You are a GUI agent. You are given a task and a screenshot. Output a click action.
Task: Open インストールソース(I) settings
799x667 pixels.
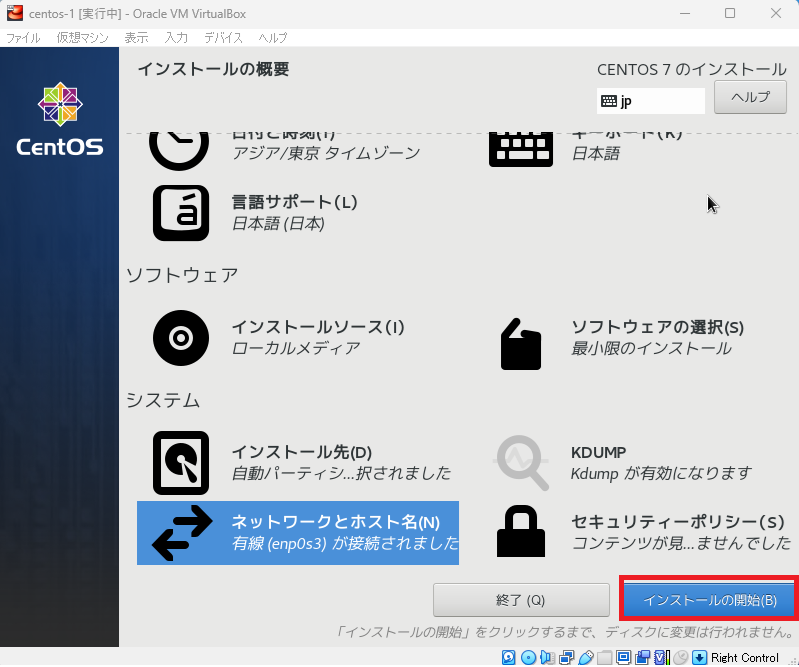pos(318,327)
